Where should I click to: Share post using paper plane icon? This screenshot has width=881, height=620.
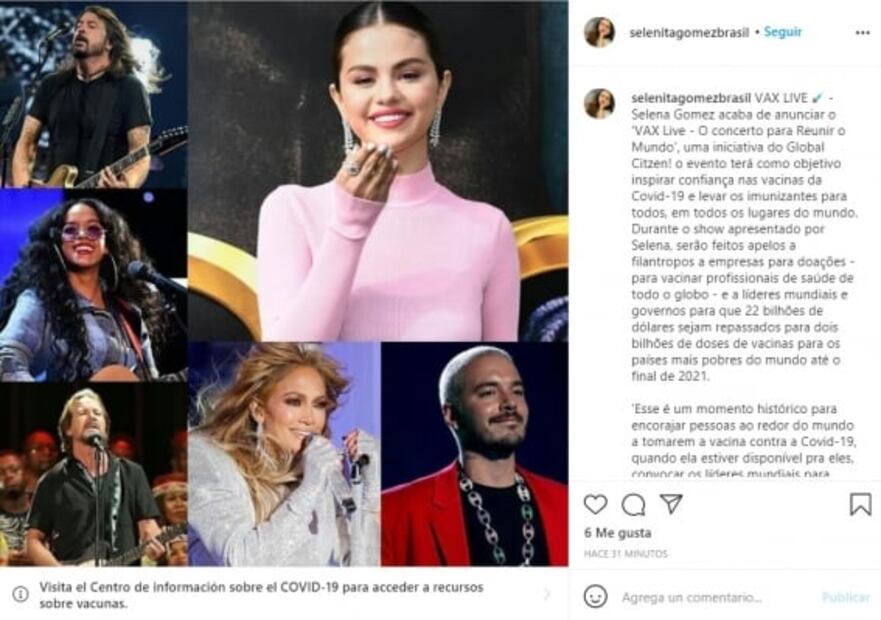pos(671,504)
